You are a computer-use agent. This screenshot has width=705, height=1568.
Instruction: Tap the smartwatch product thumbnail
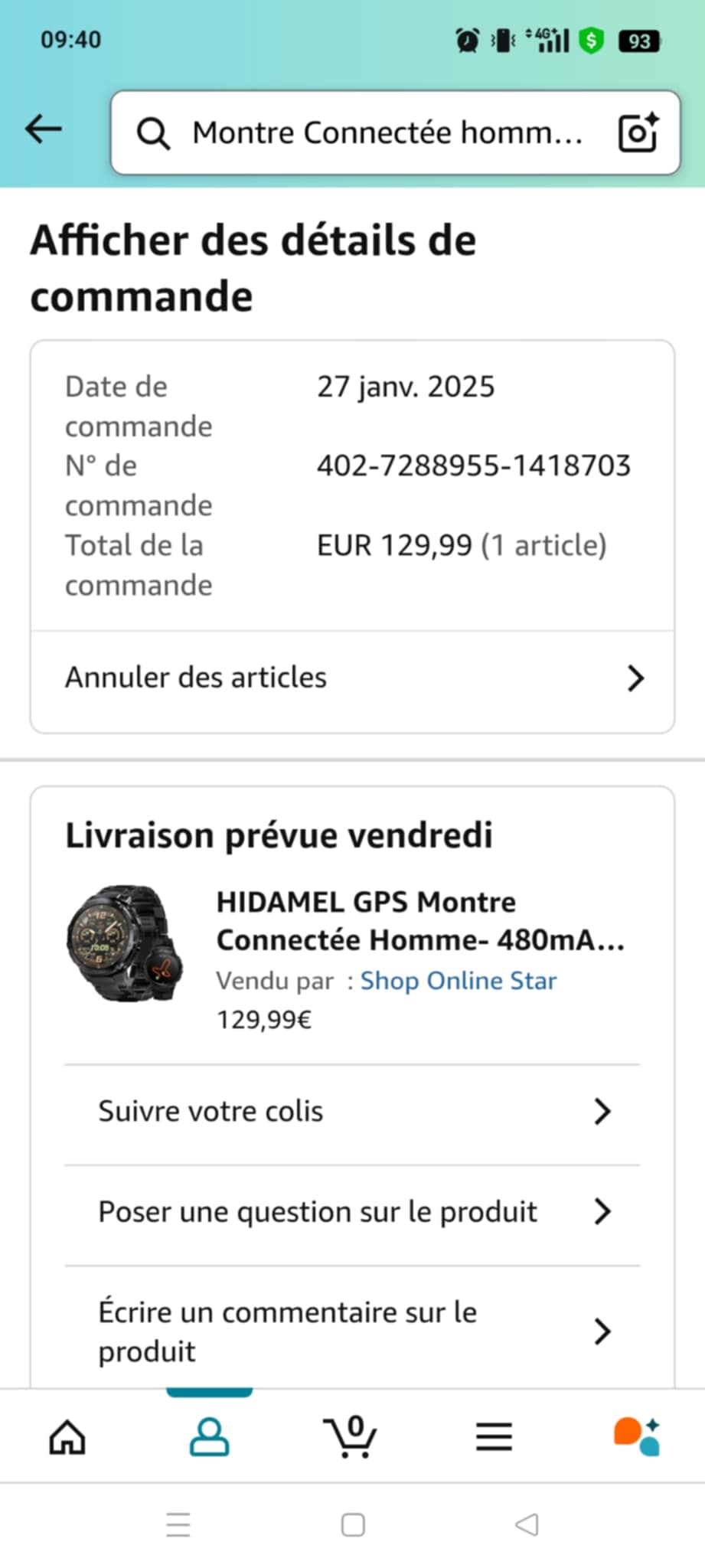pyautogui.click(x=126, y=943)
